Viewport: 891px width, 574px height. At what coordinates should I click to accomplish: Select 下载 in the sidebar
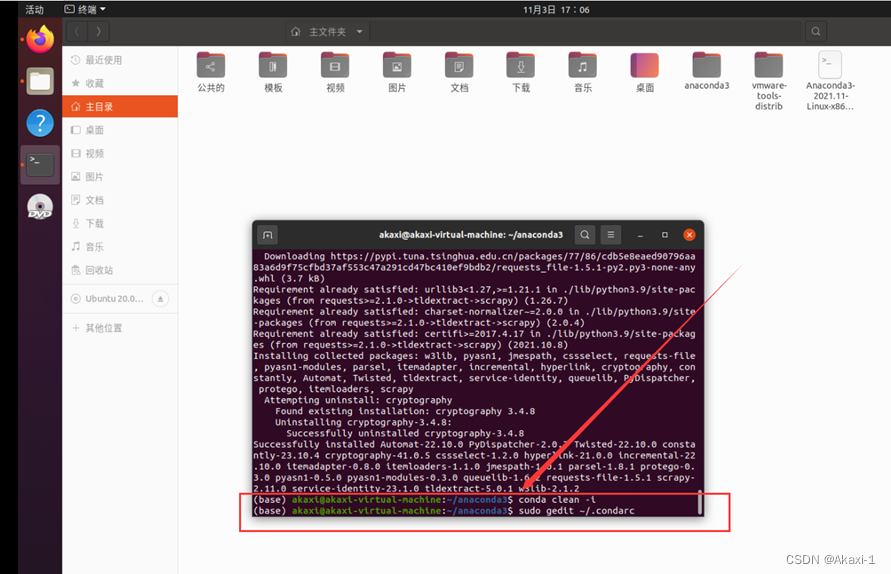(120, 223)
